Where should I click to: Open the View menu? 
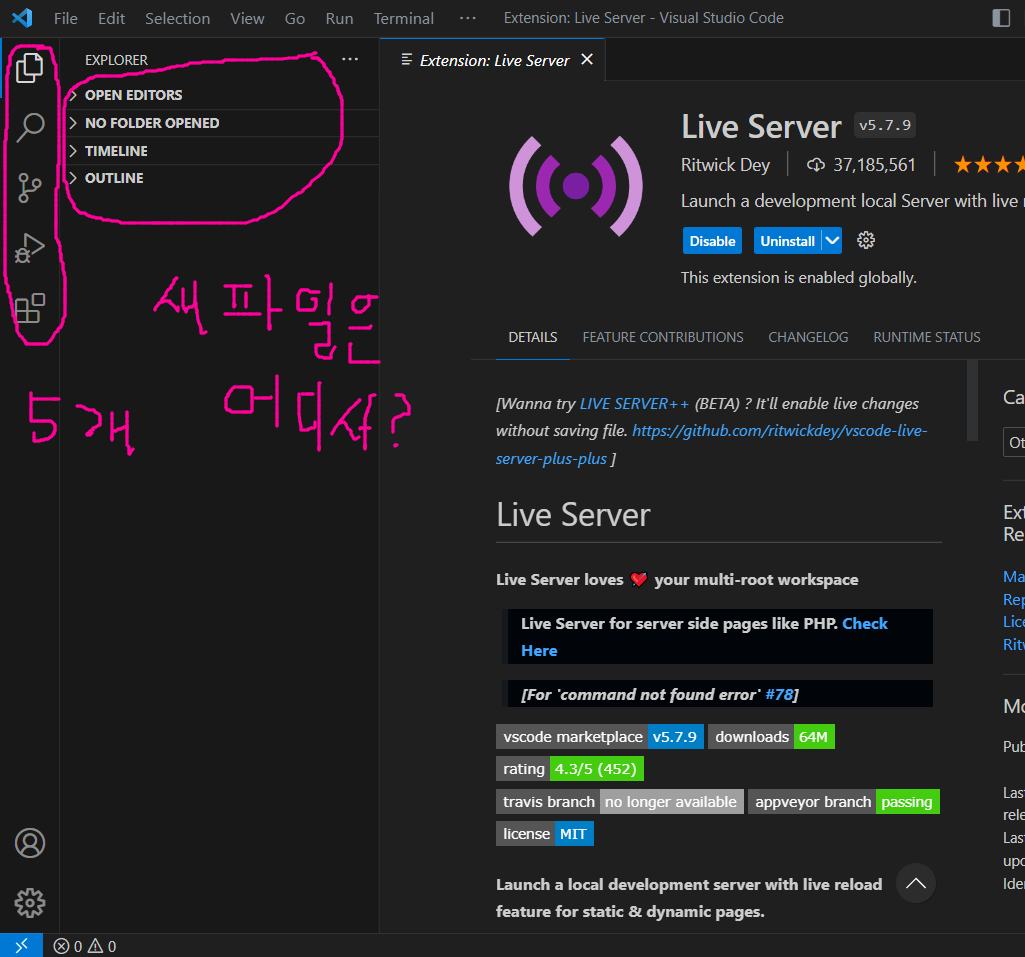[247, 18]
